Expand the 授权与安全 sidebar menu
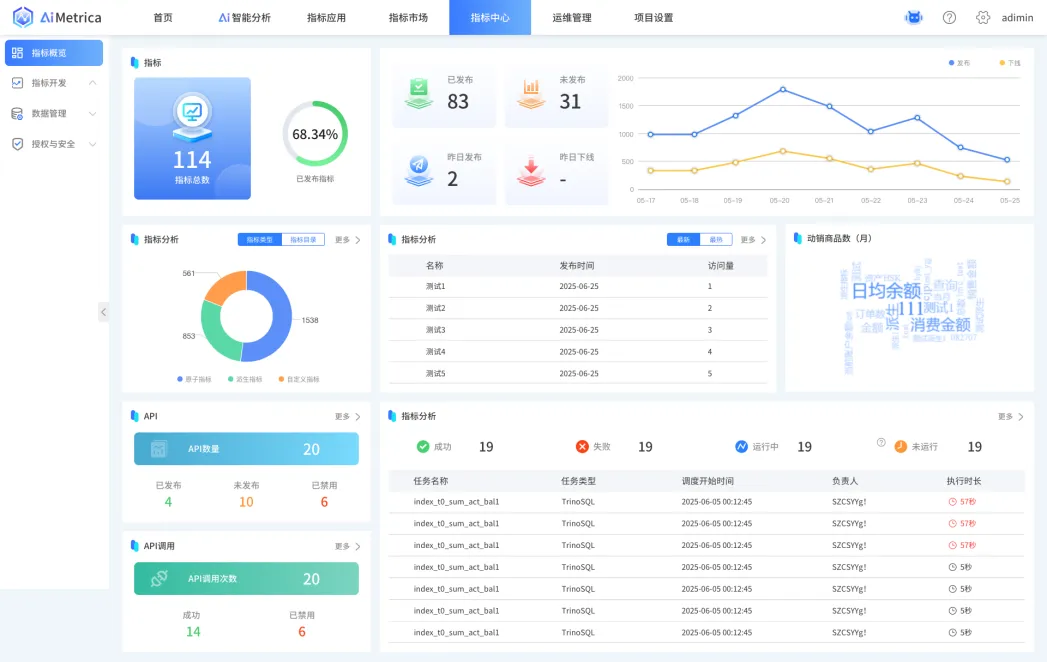This screenshot has width=1047, height=662. [x=93, y=144]
